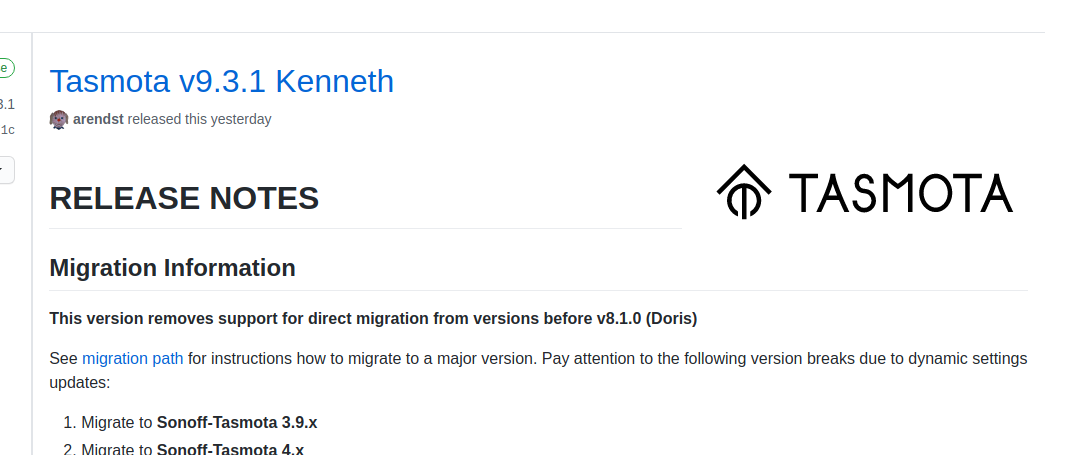Click the TASMOTA wordmark in the banner
Image resolution: width=1074 pixels, height=455 pixels.
tap(901, 193)
